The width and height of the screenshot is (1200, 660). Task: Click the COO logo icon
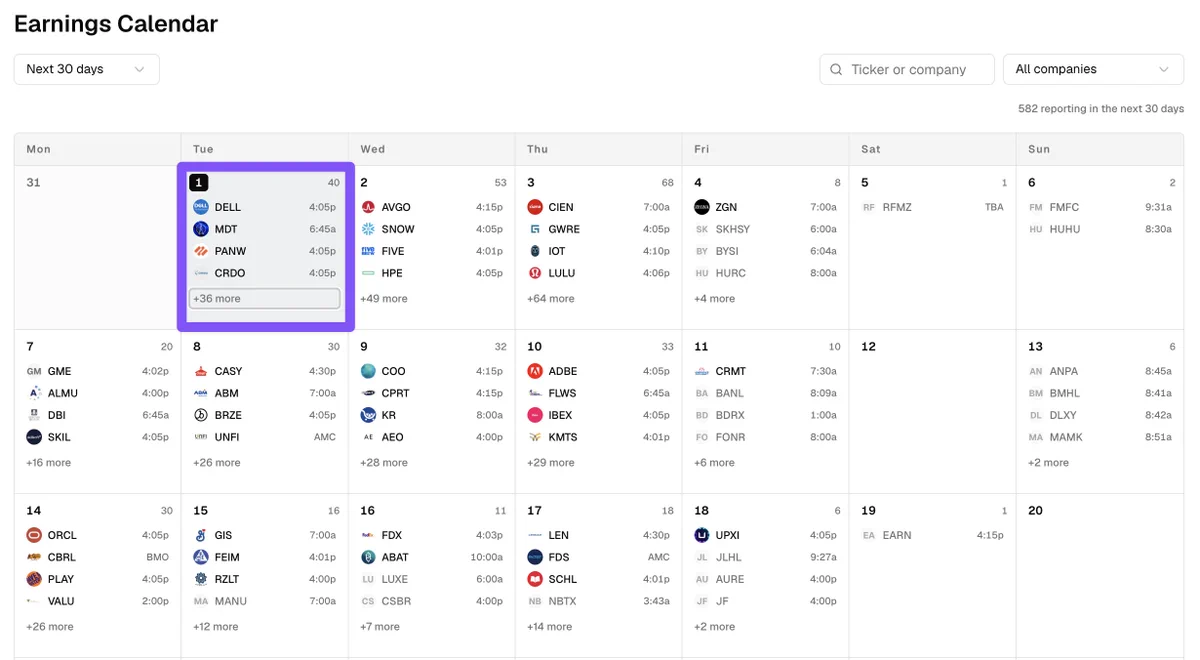click(368, 371)
